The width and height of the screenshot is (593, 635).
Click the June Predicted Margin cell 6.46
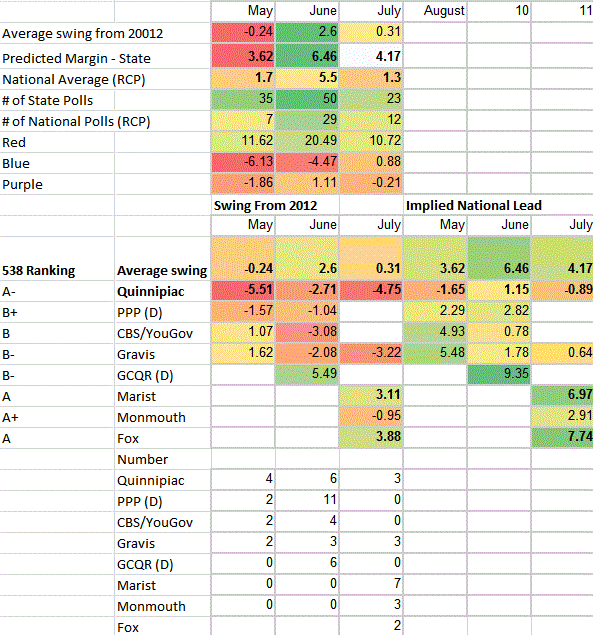pyautogui.click(x=307, y=56)
